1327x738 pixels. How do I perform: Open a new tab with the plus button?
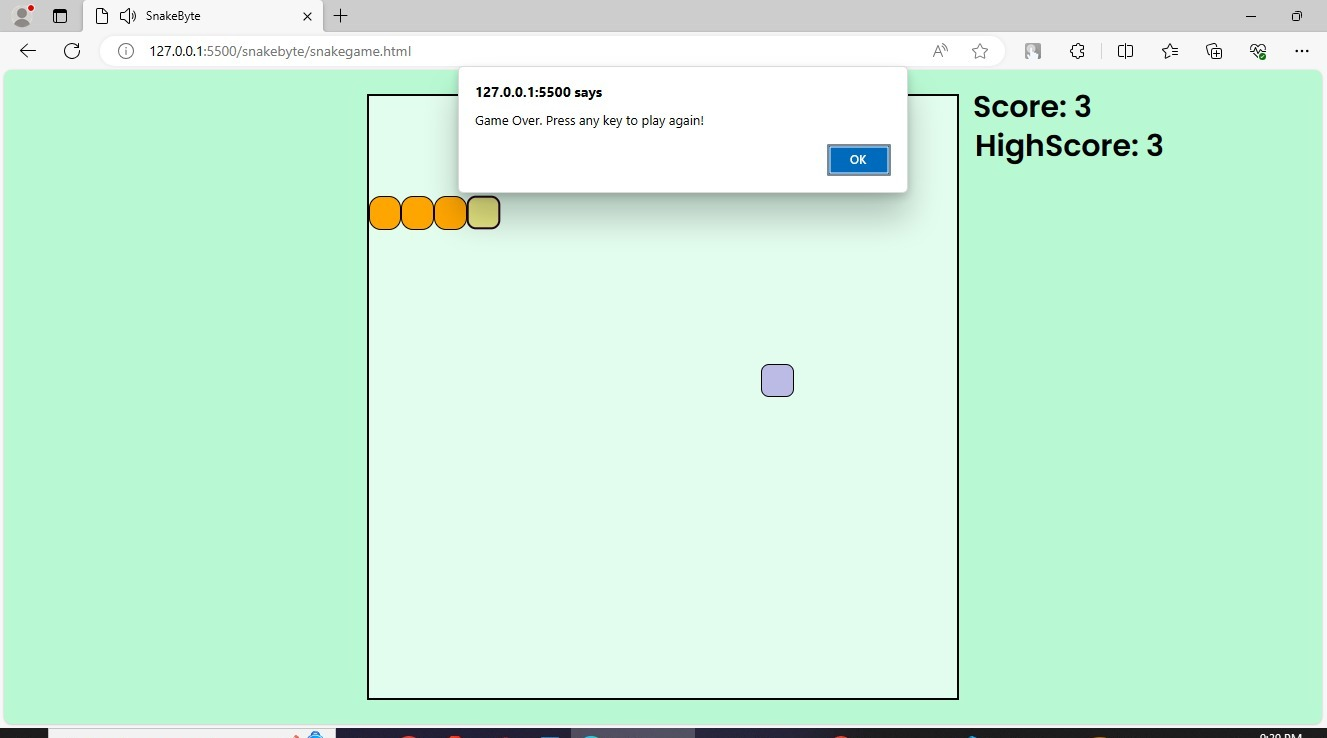[x=341, y=16]
